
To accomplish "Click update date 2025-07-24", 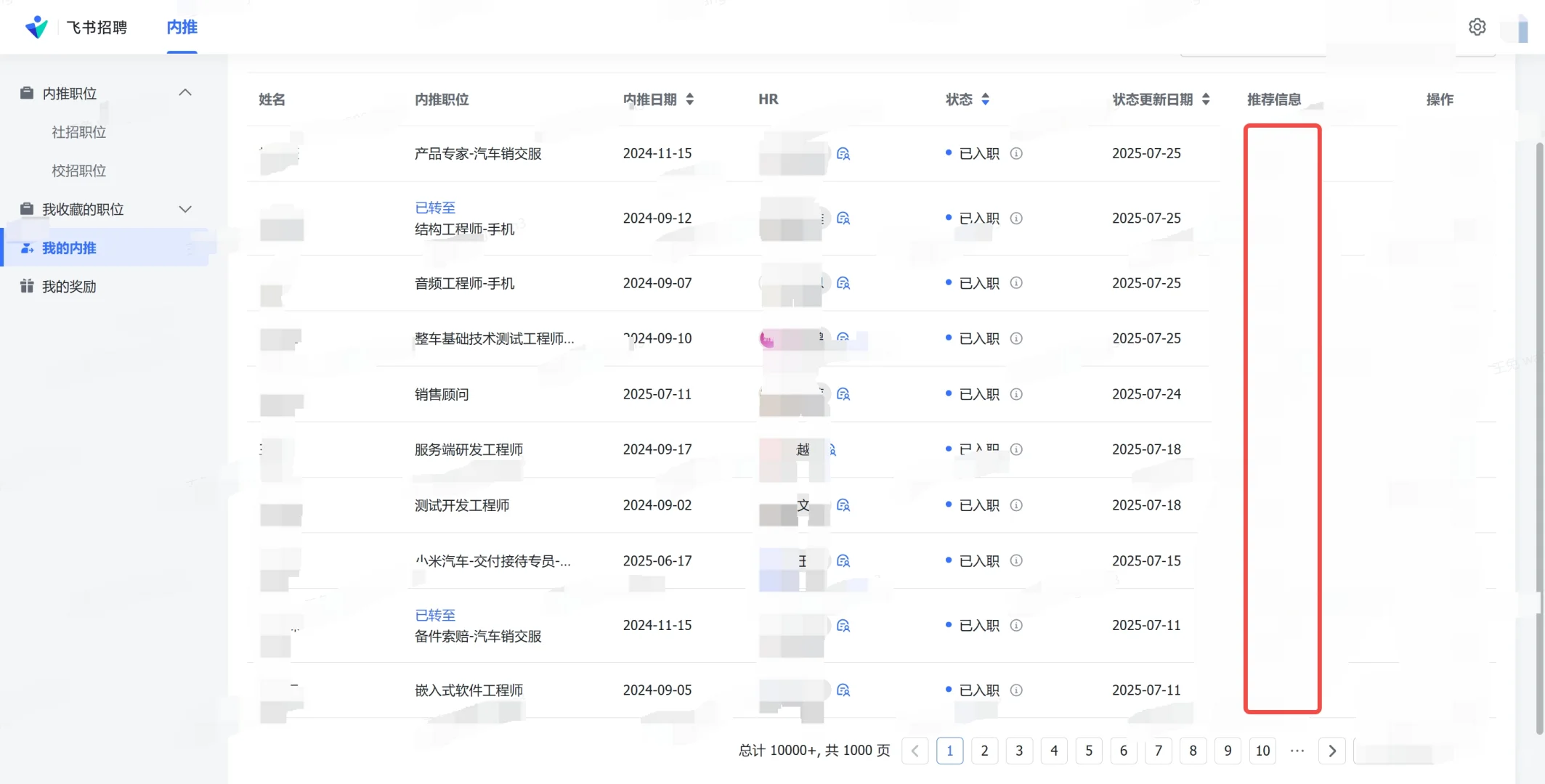I will click(x=1146, y=394).
